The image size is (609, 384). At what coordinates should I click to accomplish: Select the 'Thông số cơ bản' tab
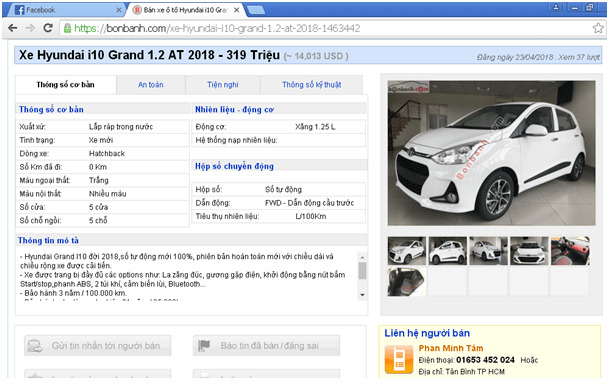pos(66,85)
